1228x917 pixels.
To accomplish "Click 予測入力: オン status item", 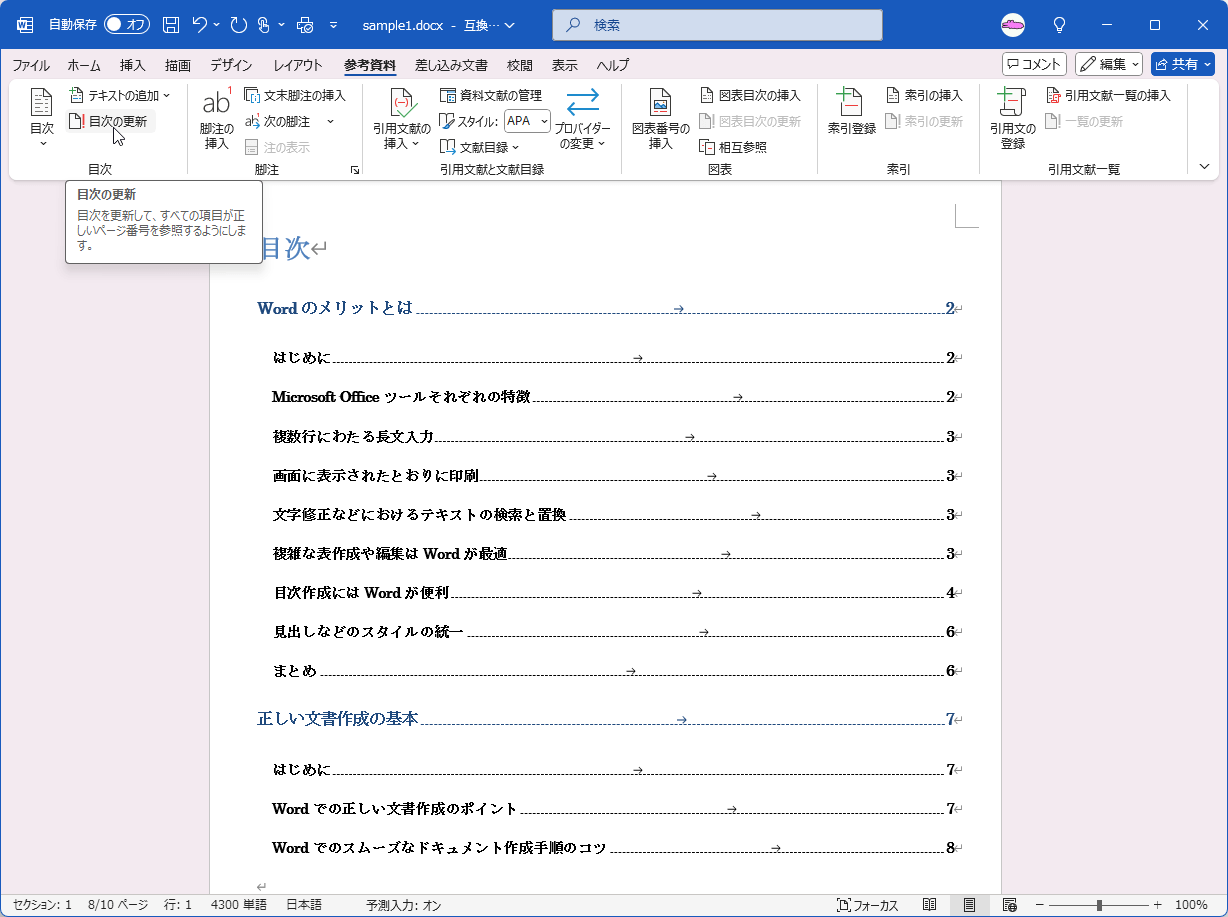I will [x=404, y=905].
